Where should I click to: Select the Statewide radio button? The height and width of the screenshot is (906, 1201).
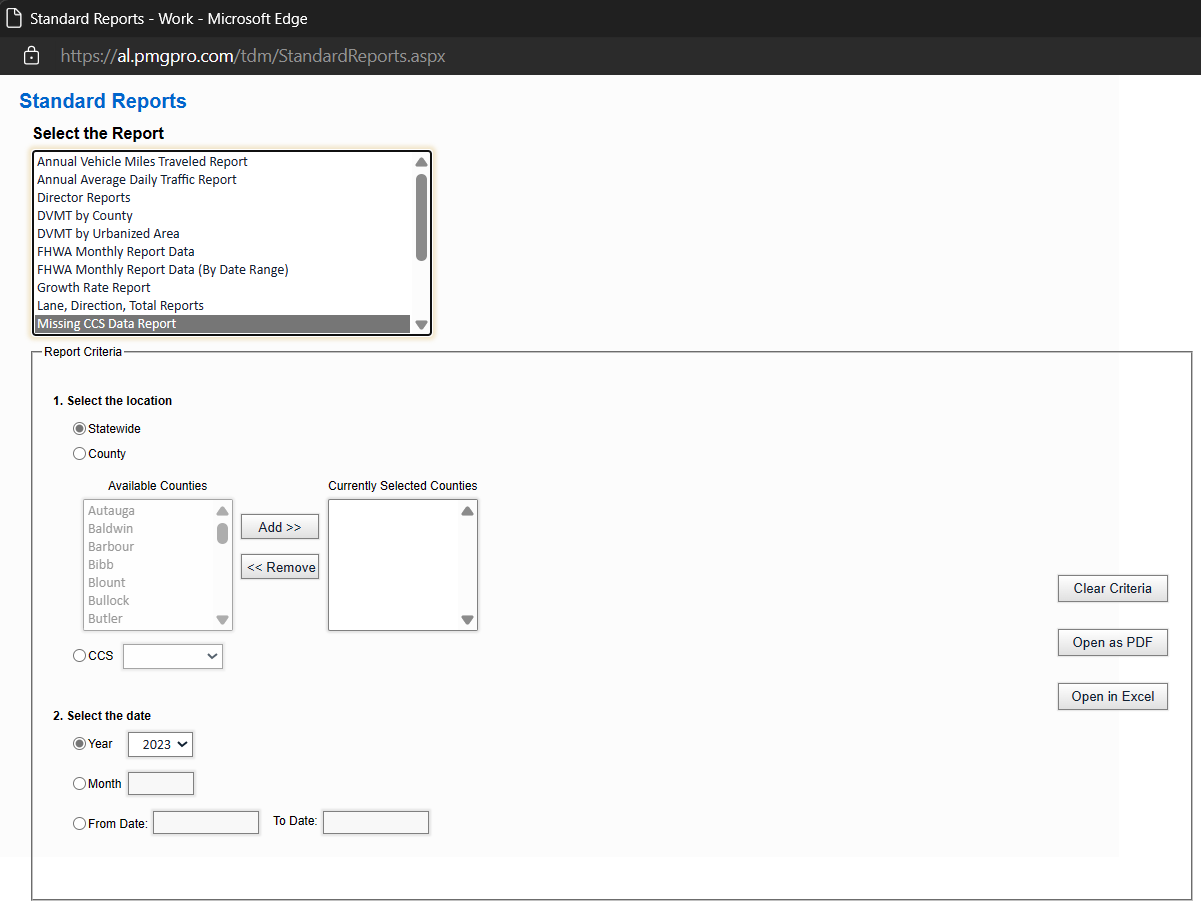click(80, 429)
